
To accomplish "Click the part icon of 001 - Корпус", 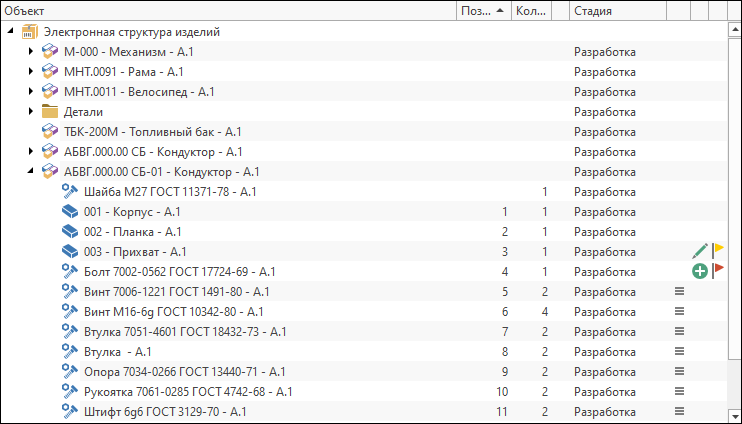I will tap(70, 212).
